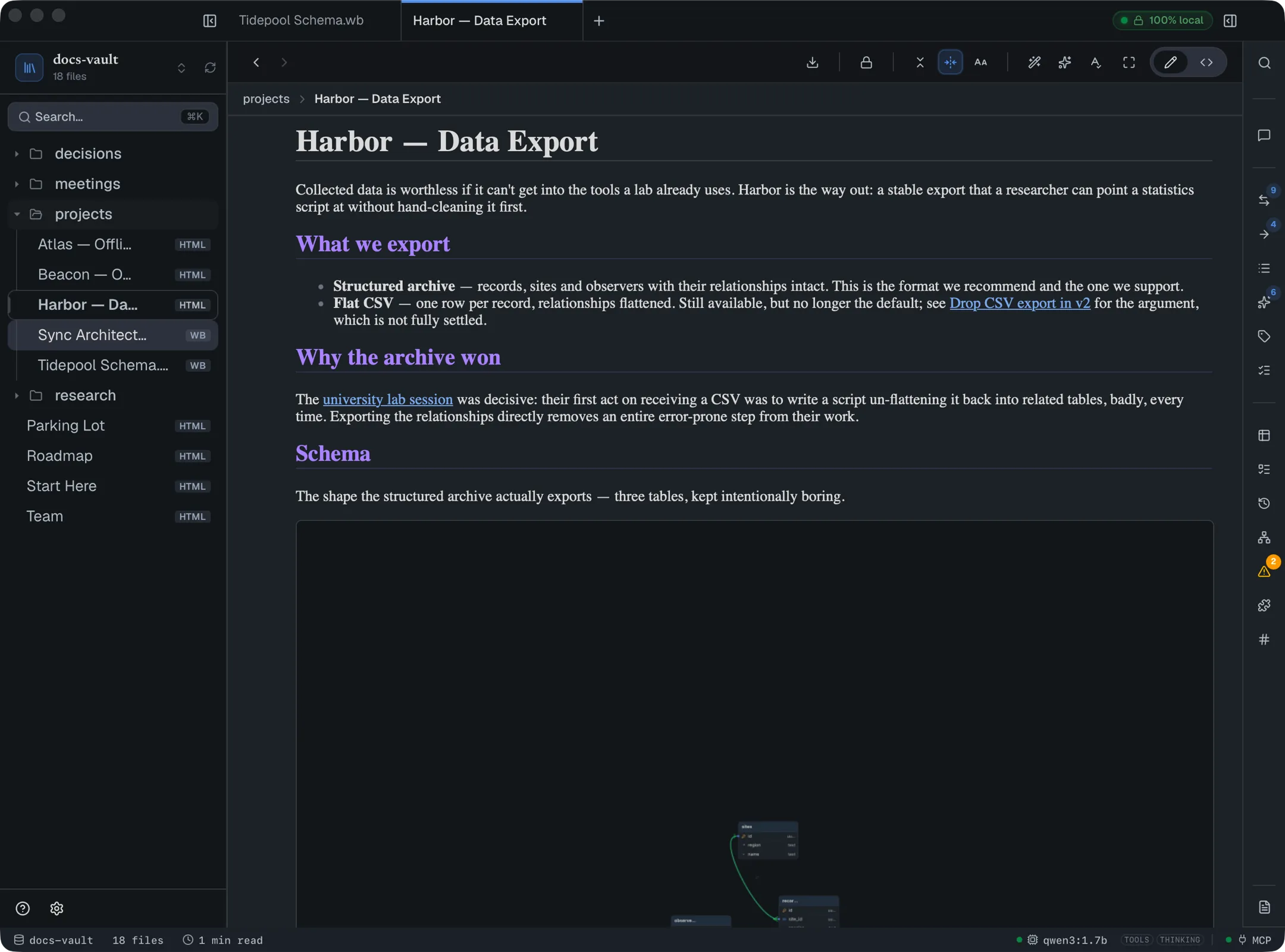Click the font size AA icon
The height and width of the screenshot is (952, 1285).
(980, 62)
